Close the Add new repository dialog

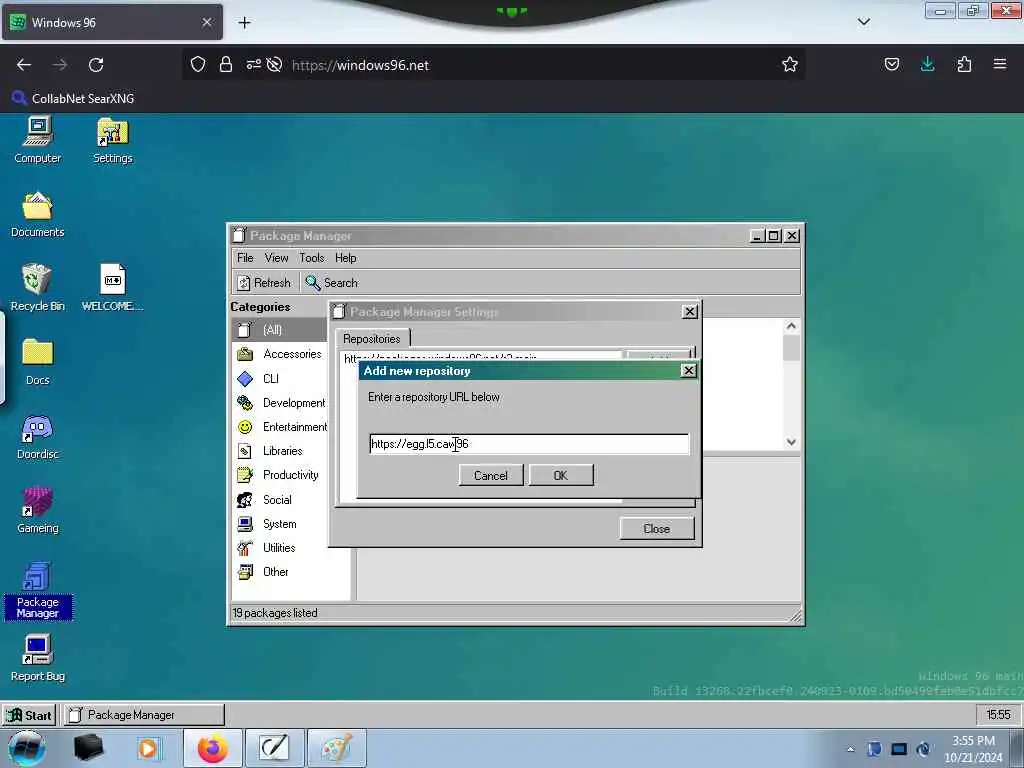pos(688,371)
